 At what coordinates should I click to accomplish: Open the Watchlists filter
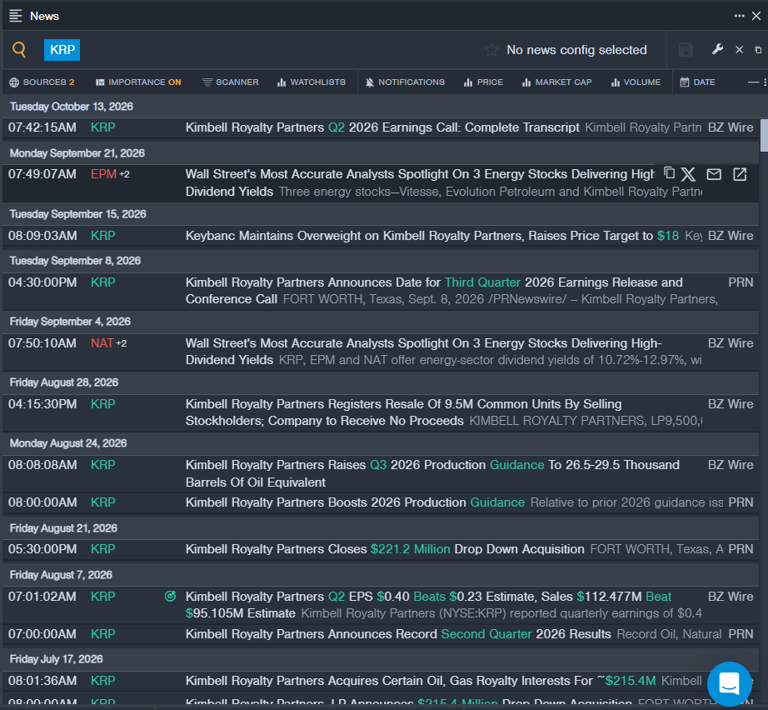[311, 82]
